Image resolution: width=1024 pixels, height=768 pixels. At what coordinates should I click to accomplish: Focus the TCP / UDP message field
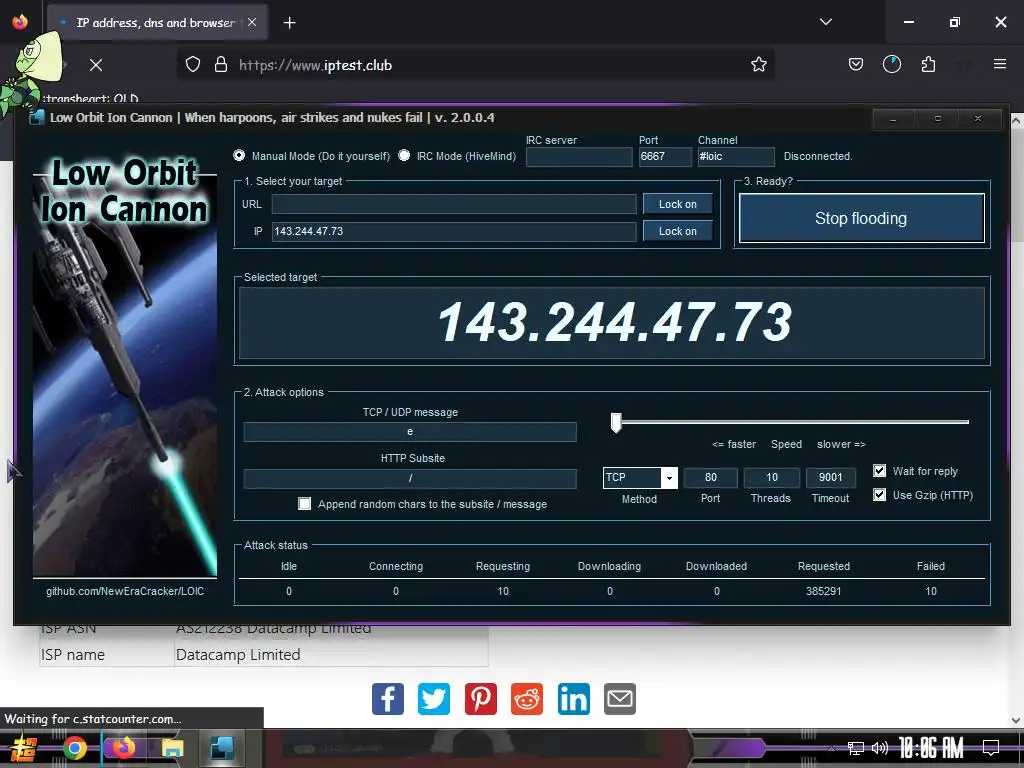410,432
